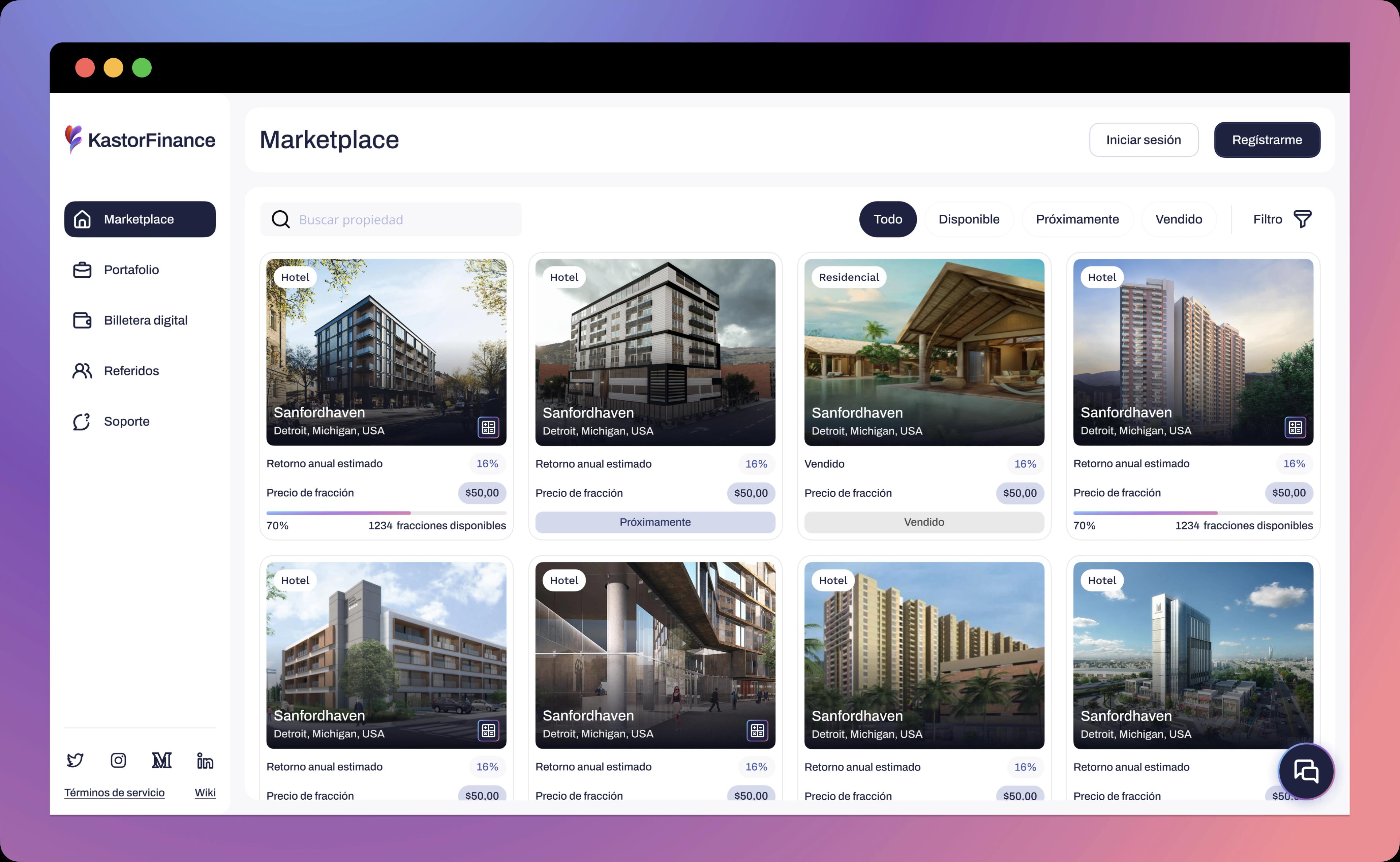Open the fourth bottom-row Hotel skyline image
The width and height of the screenshot is (1400, 862).
[1193, 656]
